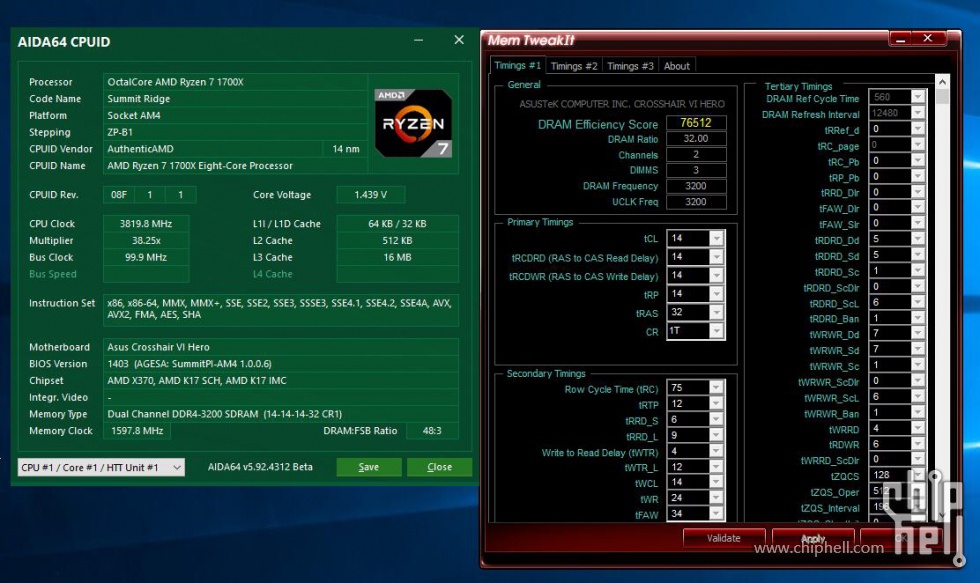Click the AMD Ryzen 7 logo image

pyautogui.click(x=413, y=123)
